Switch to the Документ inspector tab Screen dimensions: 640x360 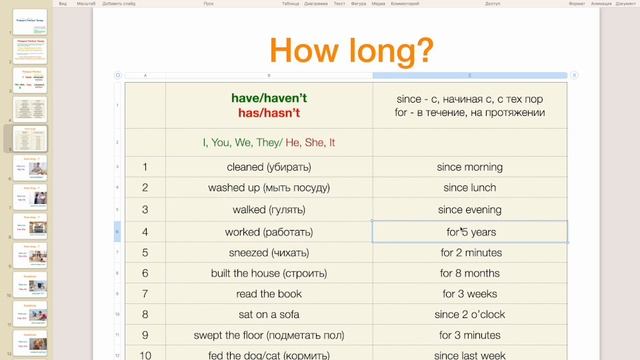pyautogui.click(x=625, y=3)
